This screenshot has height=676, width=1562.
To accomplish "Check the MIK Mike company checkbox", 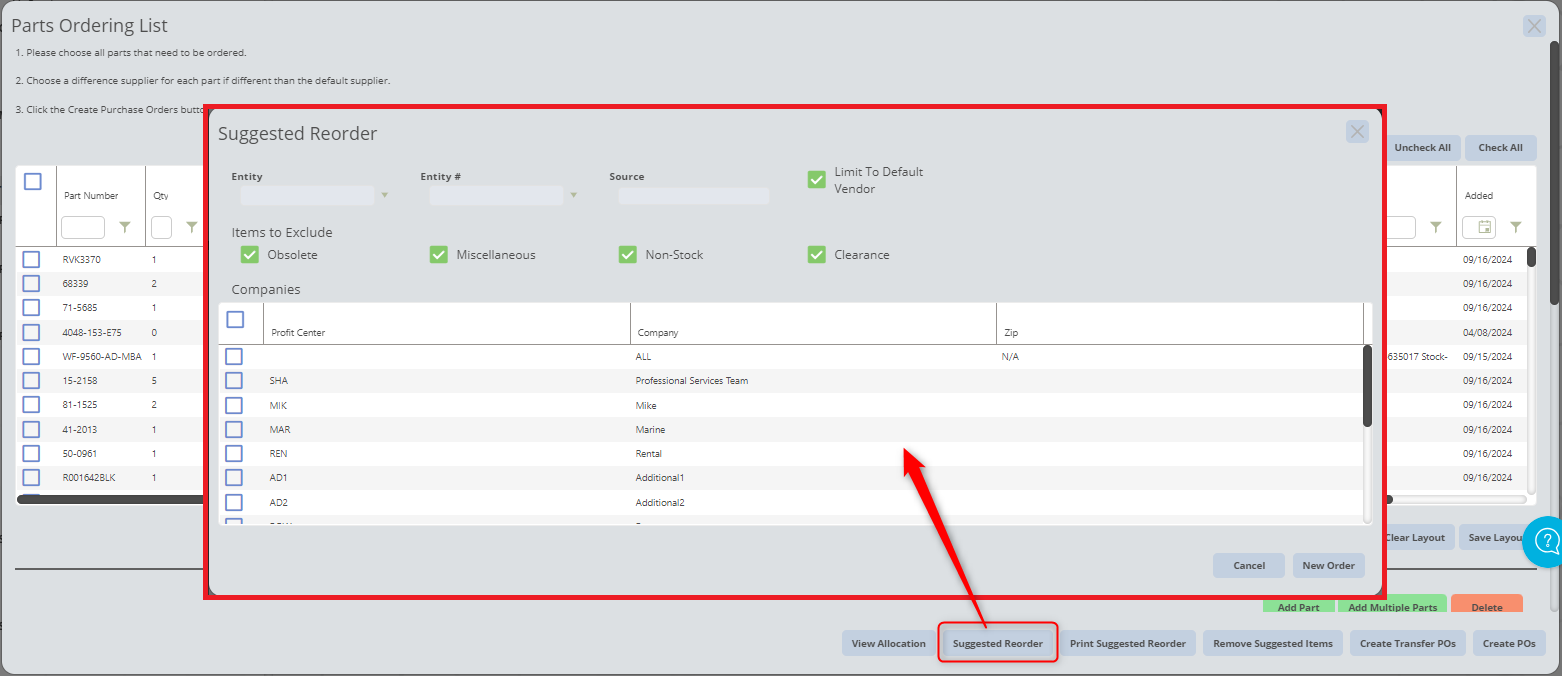I will pyautogui.click(x=234, y=405).
